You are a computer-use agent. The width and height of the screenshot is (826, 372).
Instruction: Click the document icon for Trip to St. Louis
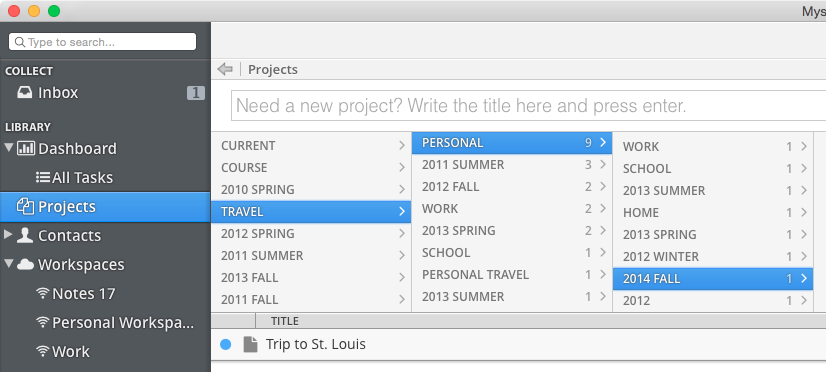pyautogui.click(x=250, y=345)
